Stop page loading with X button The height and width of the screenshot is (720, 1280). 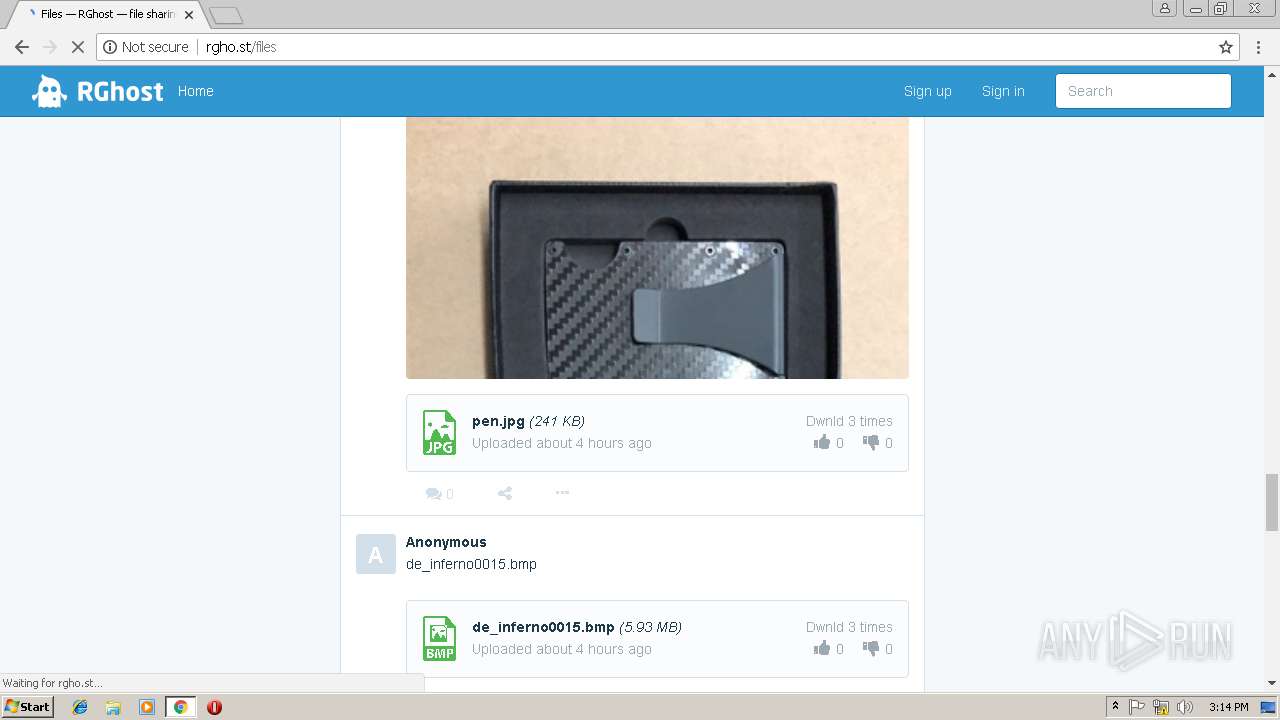pyautogui.click(x=77, y=47)
